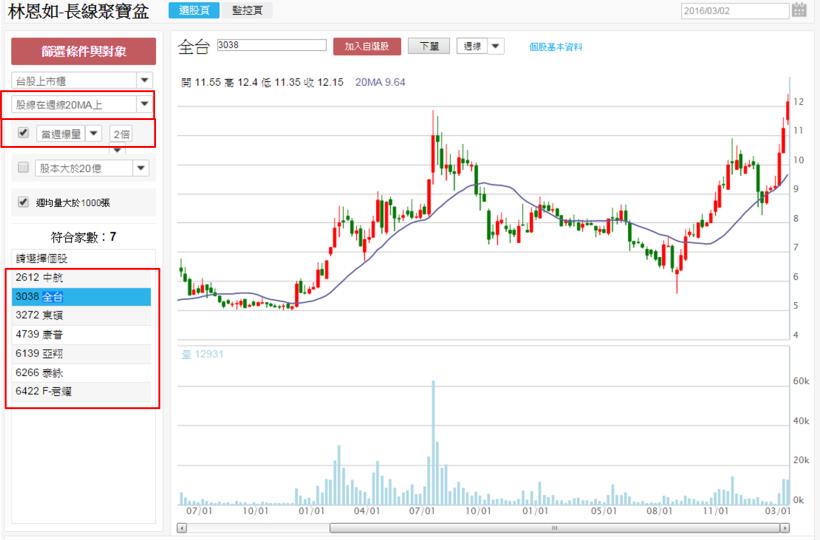This screenshot has height=540, width=820.
Task: Select stock 3272 東碩 in the list
Action: click(82, 315)
